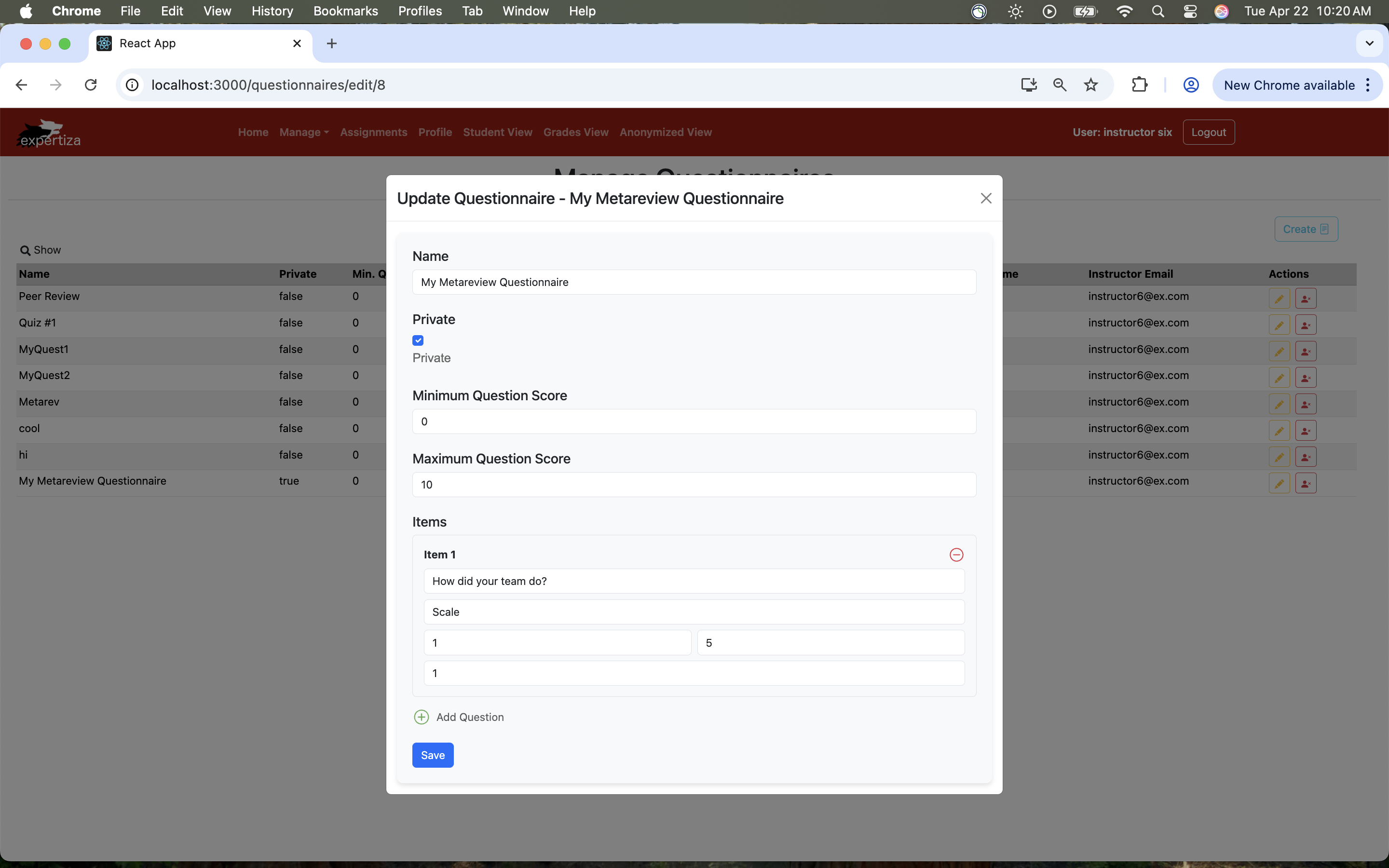The image size is (1389, 868).
Task: Click the pencil edit icon for Peer Review
Action: [x=1279, y=298]
